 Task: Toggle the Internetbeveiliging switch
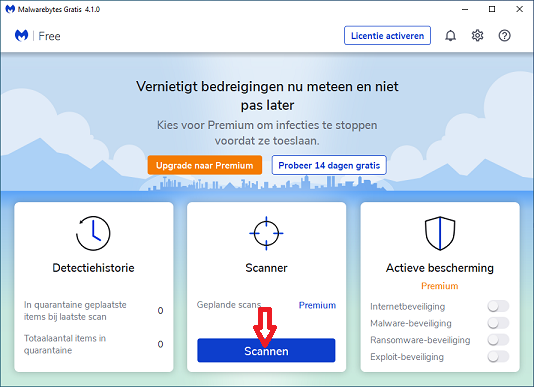coord(498,306)
